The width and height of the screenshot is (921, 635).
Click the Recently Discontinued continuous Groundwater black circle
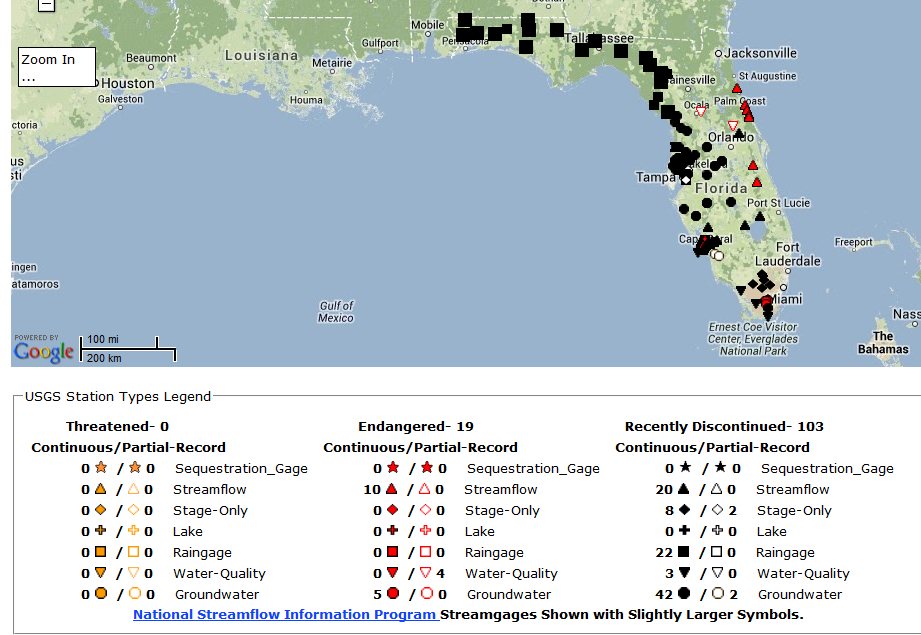[684, 593]
